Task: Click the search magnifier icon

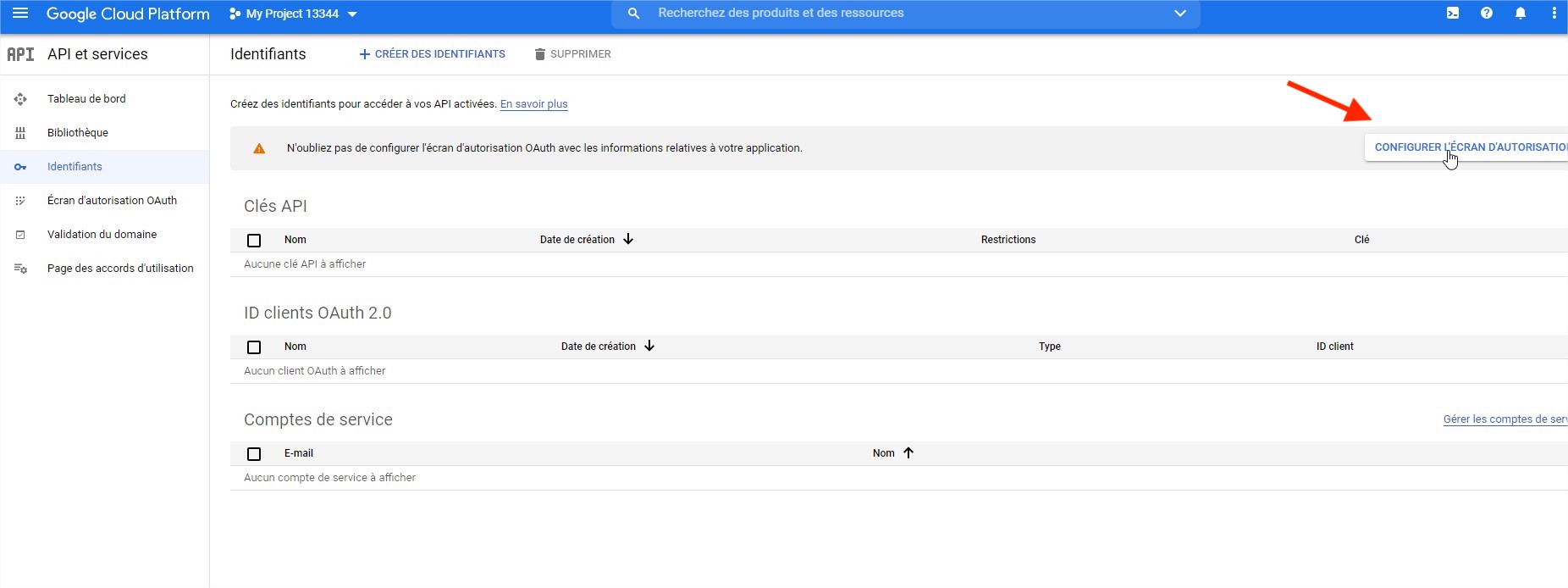Action: point(633,14)
